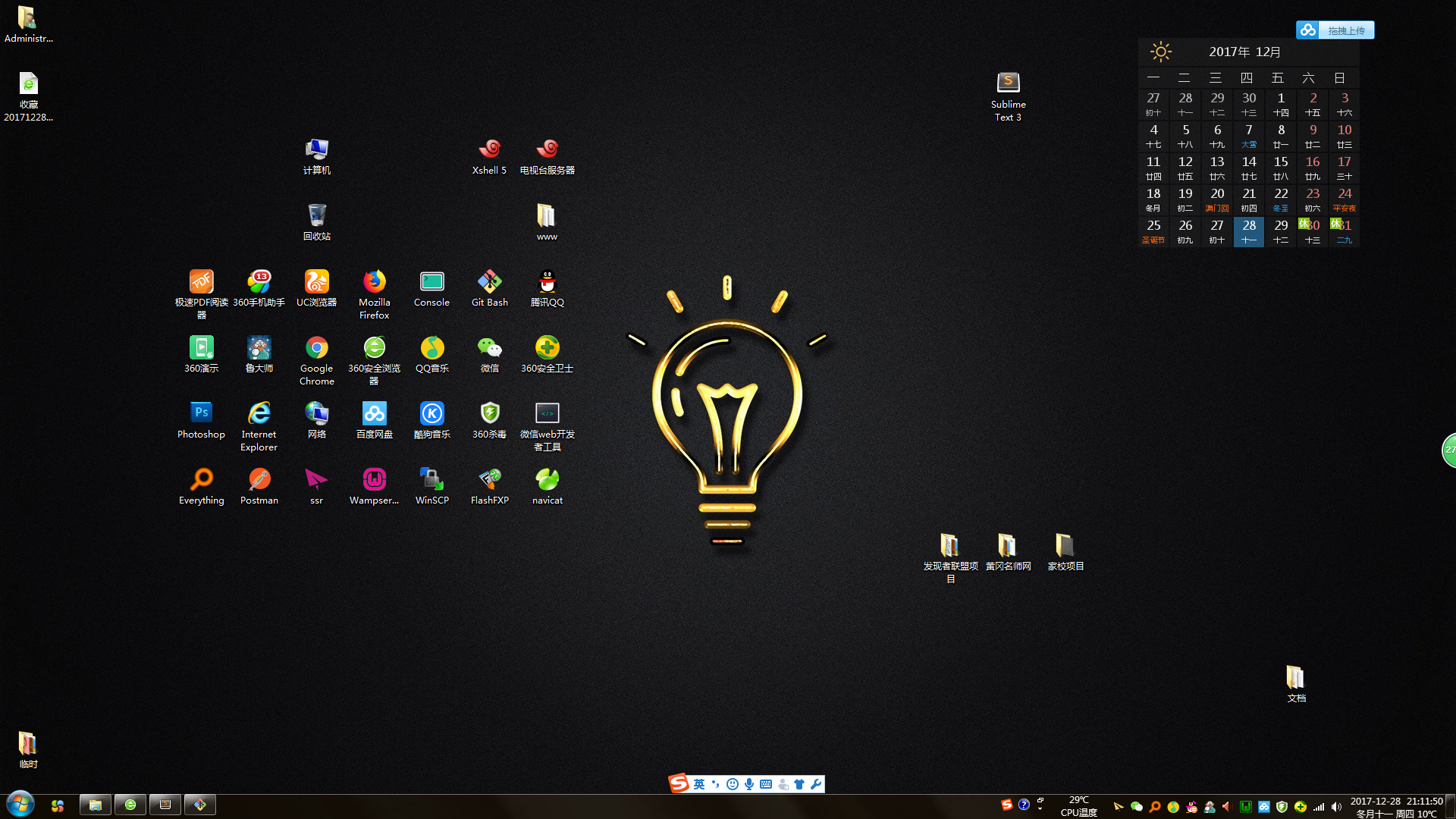Launch 腾讯QQ desktop icon
The image size is (1456, 819).
pos(547,288)
